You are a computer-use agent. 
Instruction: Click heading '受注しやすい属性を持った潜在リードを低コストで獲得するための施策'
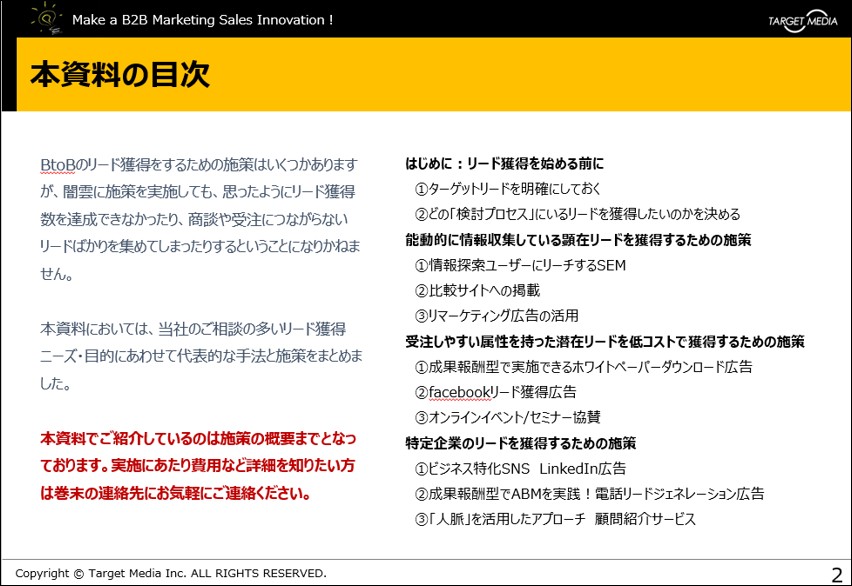(605, 341)
